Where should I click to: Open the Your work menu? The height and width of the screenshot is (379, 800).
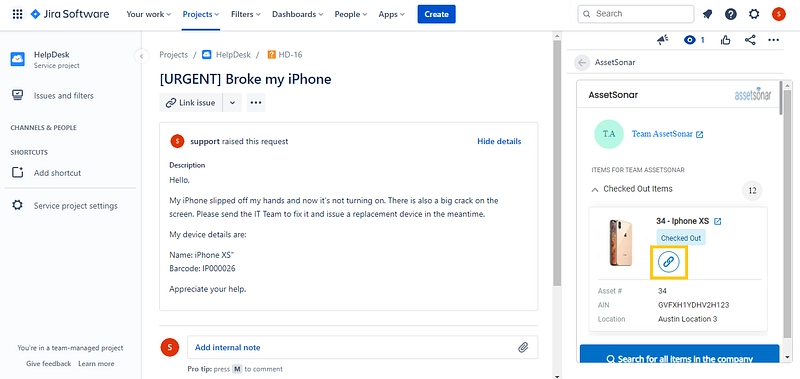coord(148,14)
